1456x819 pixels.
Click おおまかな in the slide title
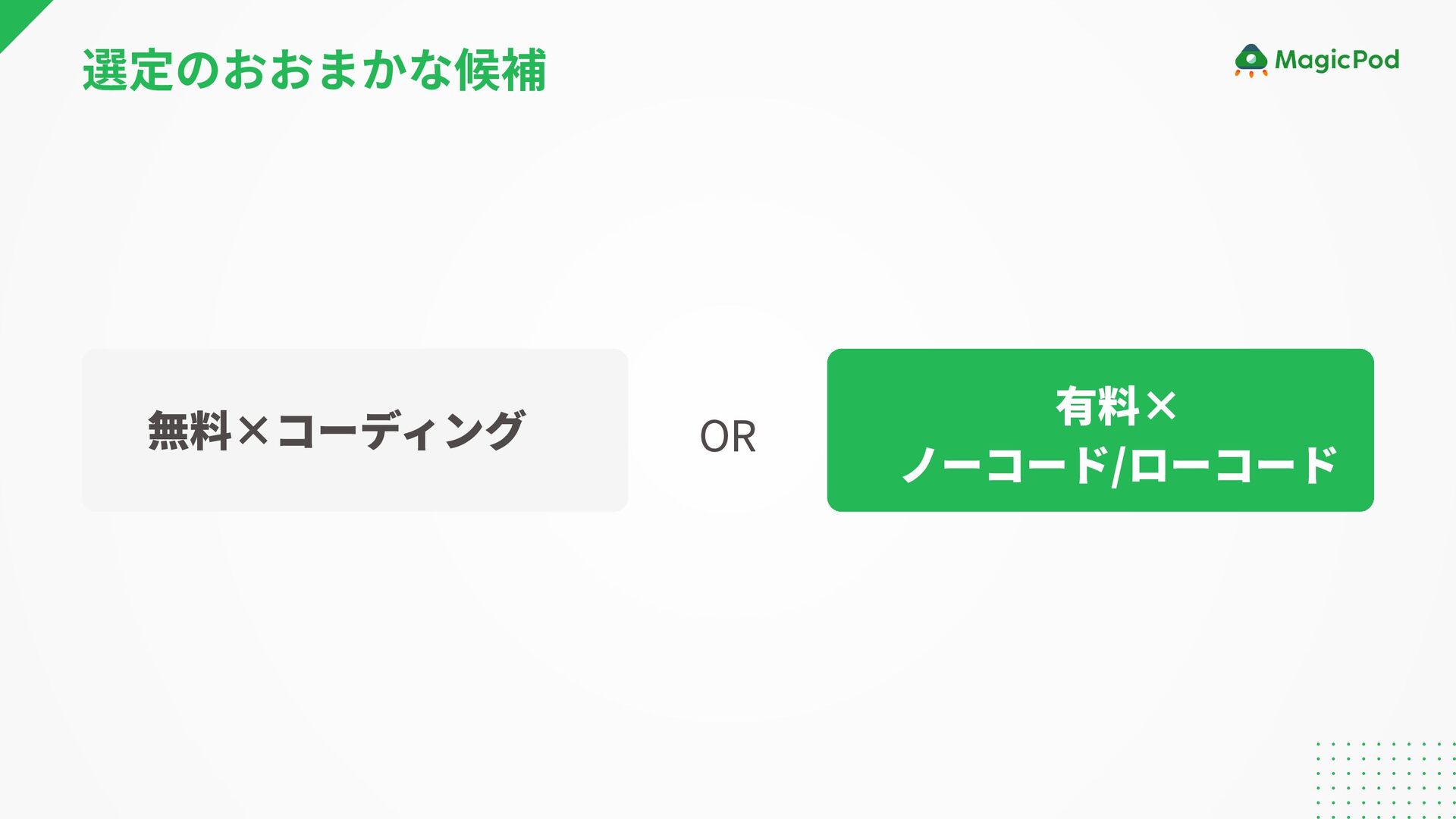[337, 70]
